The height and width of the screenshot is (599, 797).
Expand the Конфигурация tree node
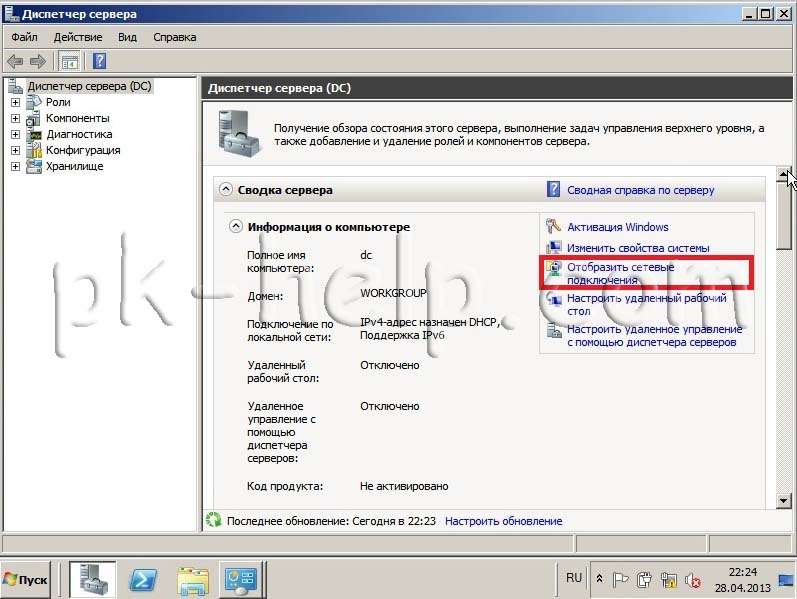[x=15, y=150]
